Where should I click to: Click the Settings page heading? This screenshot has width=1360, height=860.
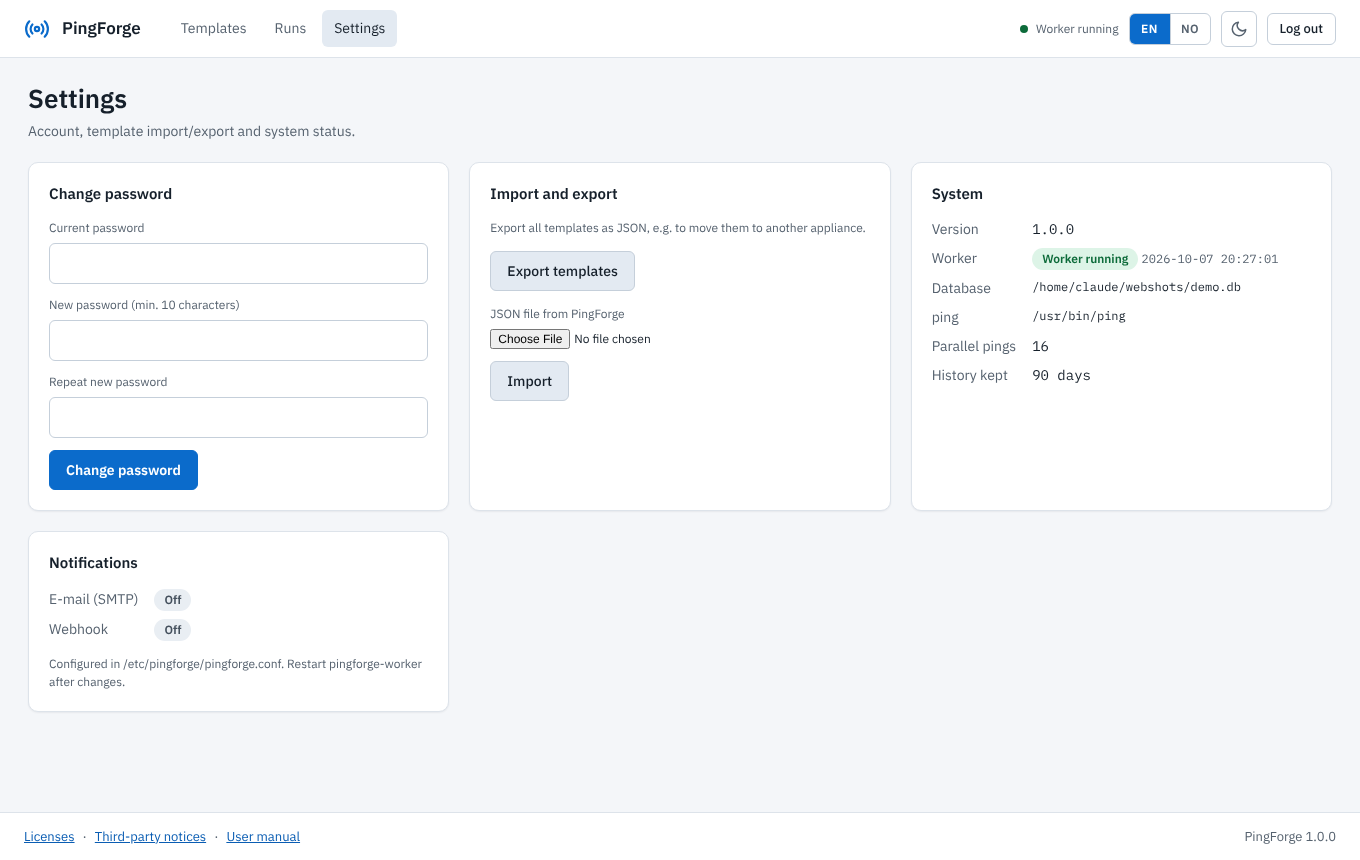(78, 99)
